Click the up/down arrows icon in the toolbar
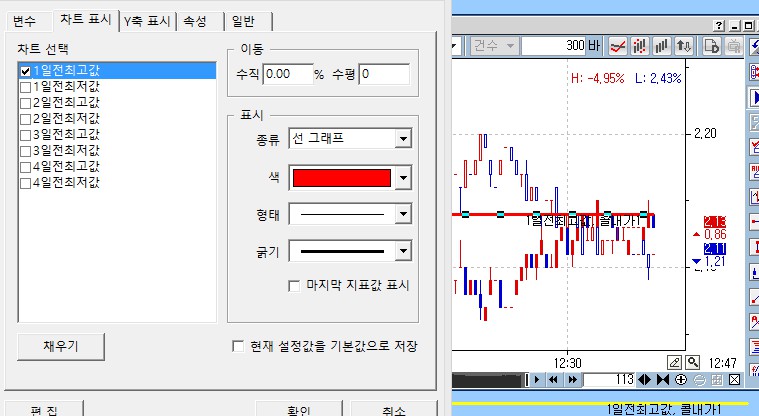 (x=684, y=46)
